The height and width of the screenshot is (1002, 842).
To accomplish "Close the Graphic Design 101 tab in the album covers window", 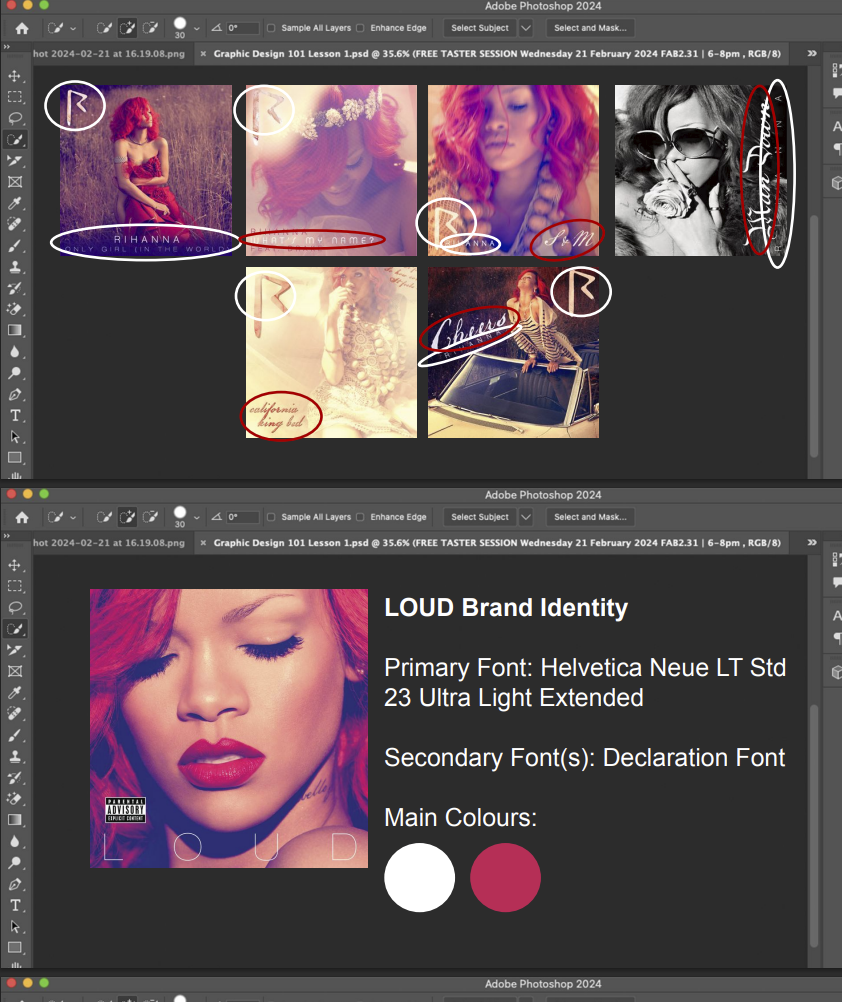I will (x=203, y=54).
